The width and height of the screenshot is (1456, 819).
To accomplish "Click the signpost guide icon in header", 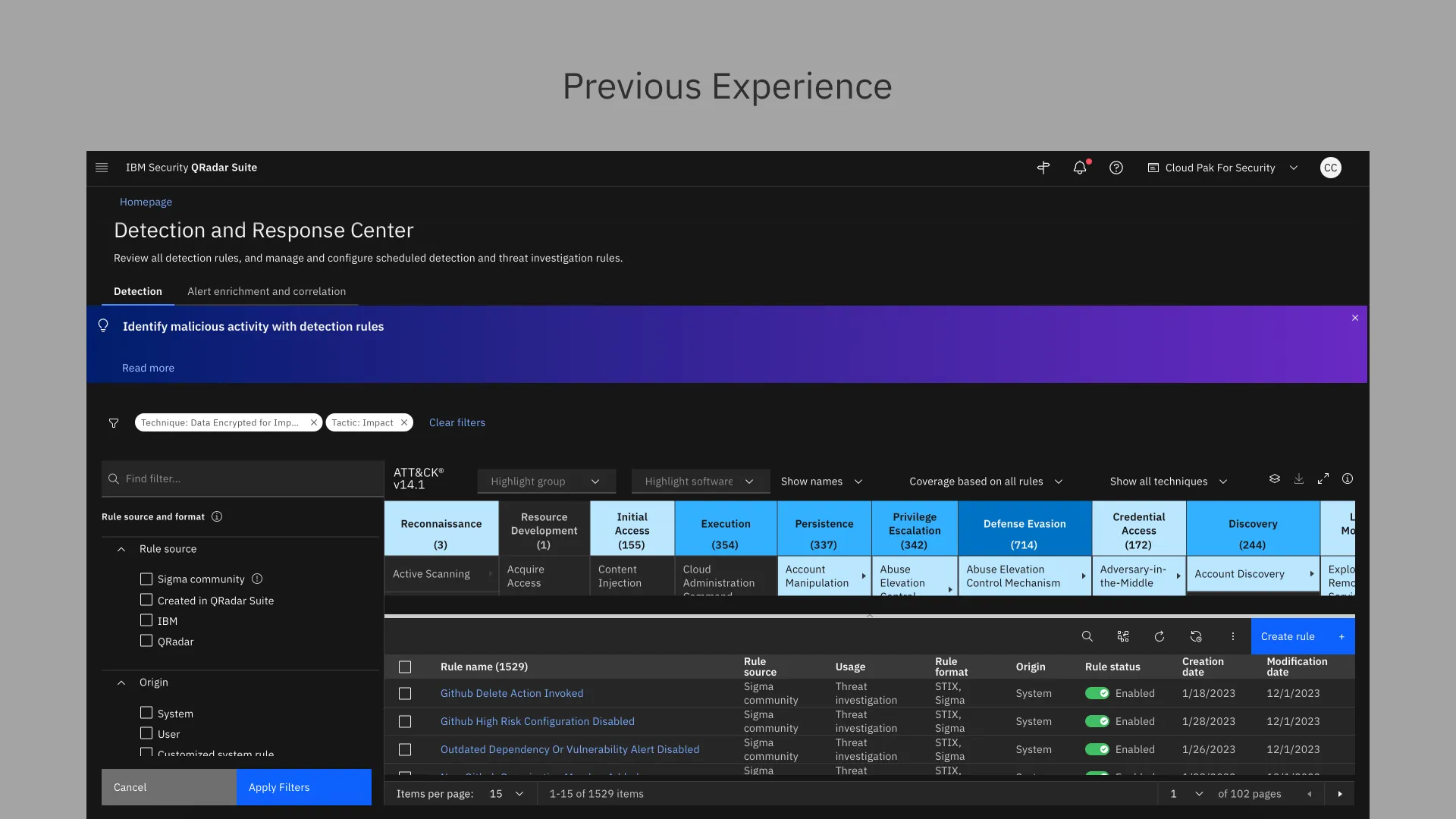I will click(x=1043, y=168).
